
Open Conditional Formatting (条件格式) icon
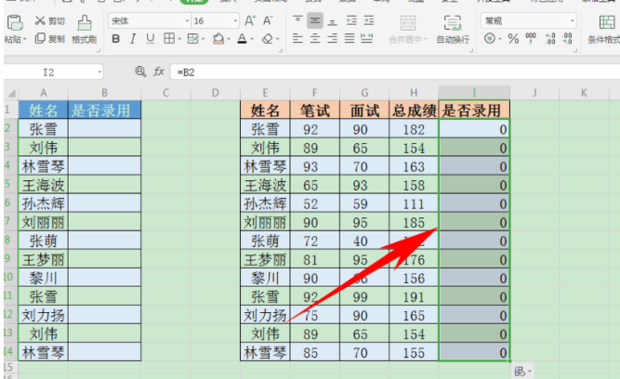(x=607, y=23)
